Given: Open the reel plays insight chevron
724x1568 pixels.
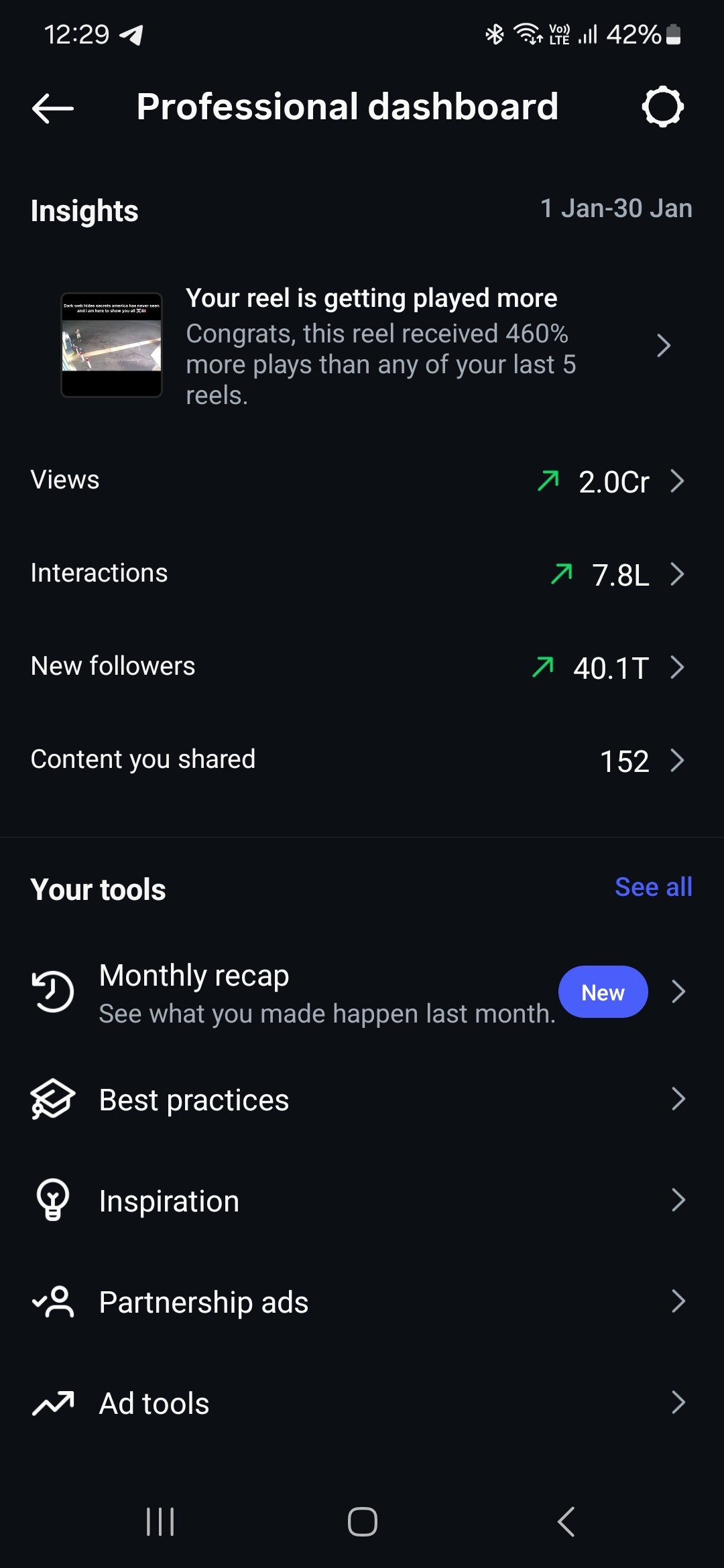Looking at the screenshot, I should coord(664,346).
